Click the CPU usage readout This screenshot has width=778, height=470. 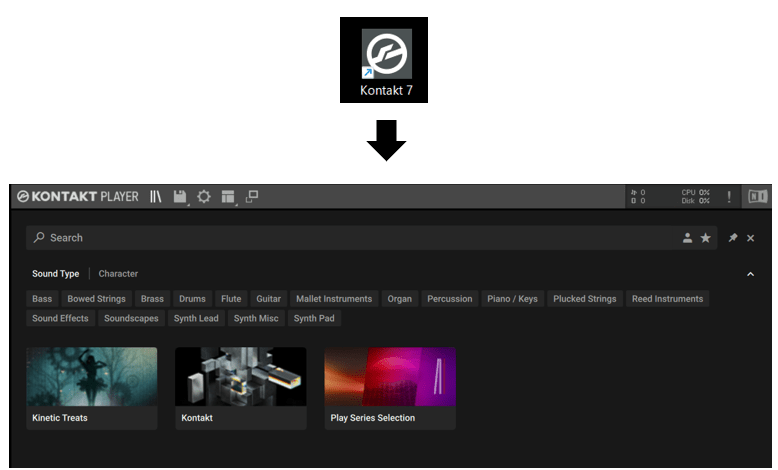click(696, 193)
